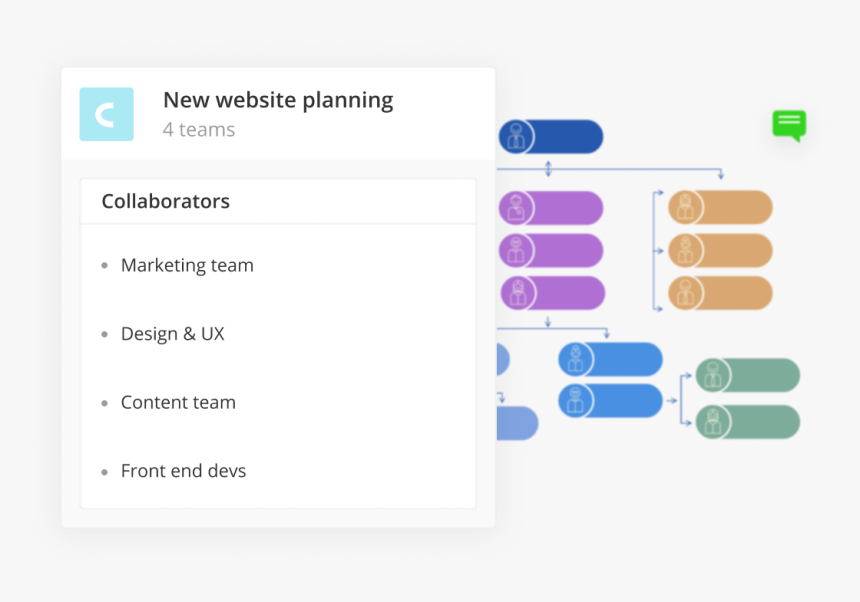860x602 pixels.
Task: Select the bottom orange person node
Action: (x=720, y=293)
